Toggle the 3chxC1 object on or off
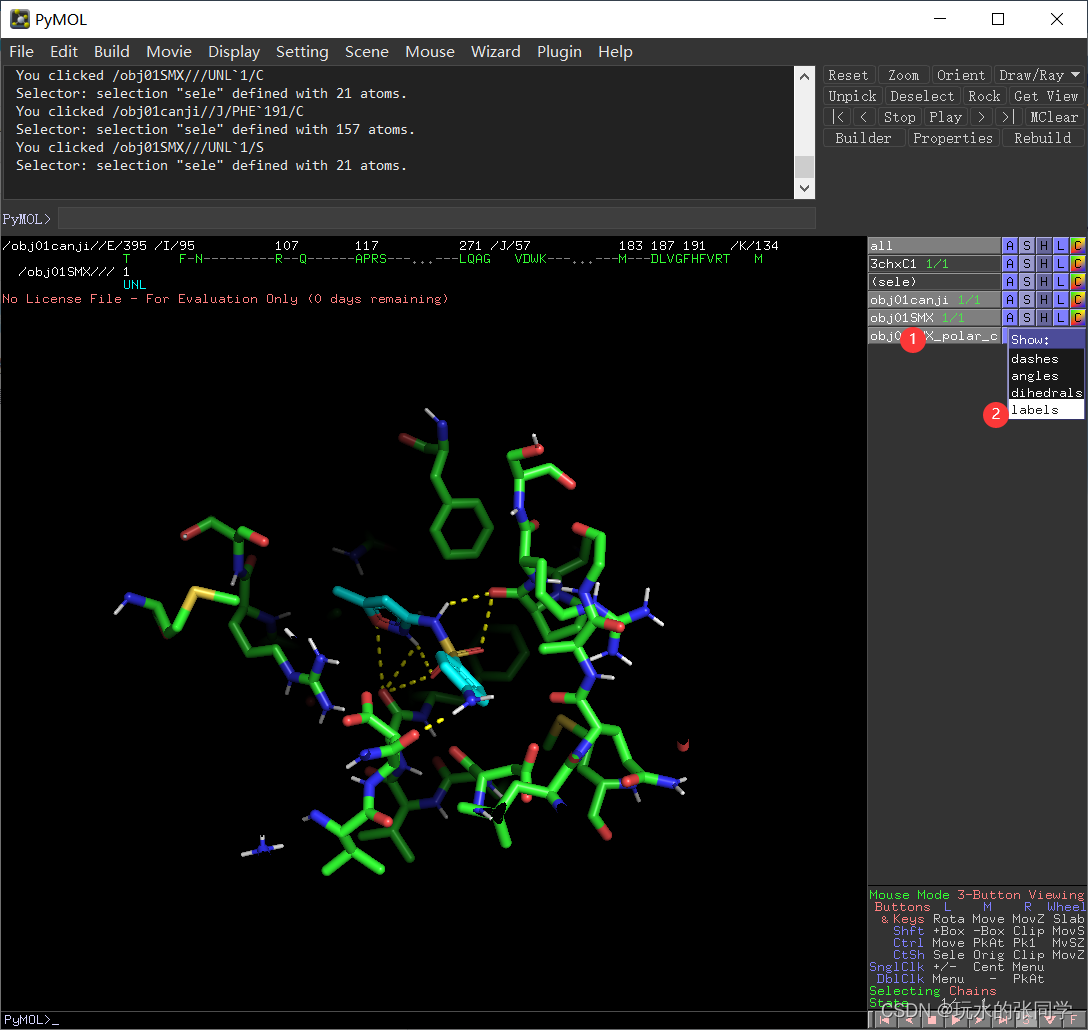 (x=934, y=264)
